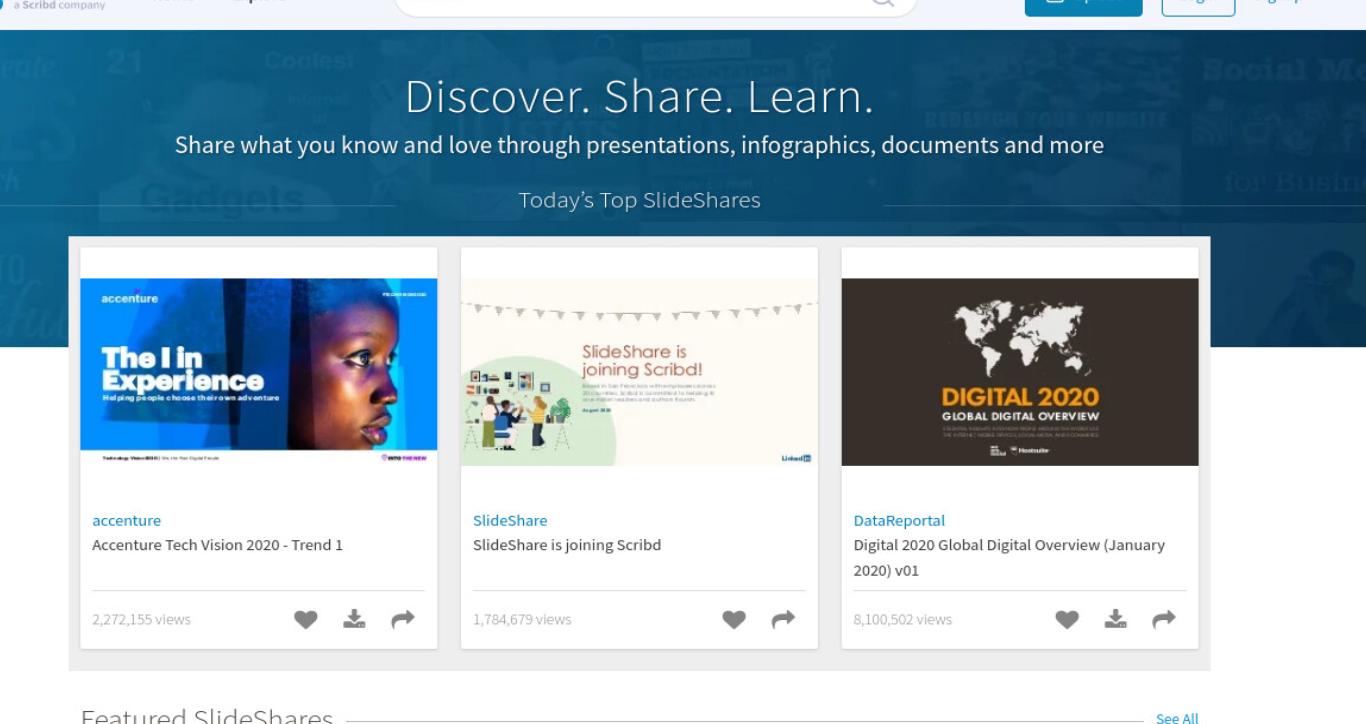Open the SlideShare is joining Scribd title

567,545
